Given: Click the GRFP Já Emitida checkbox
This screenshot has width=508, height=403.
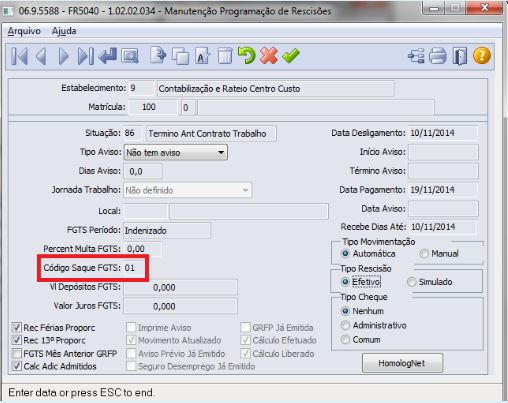Looking at the screenshot, I should tap(245, 327).
